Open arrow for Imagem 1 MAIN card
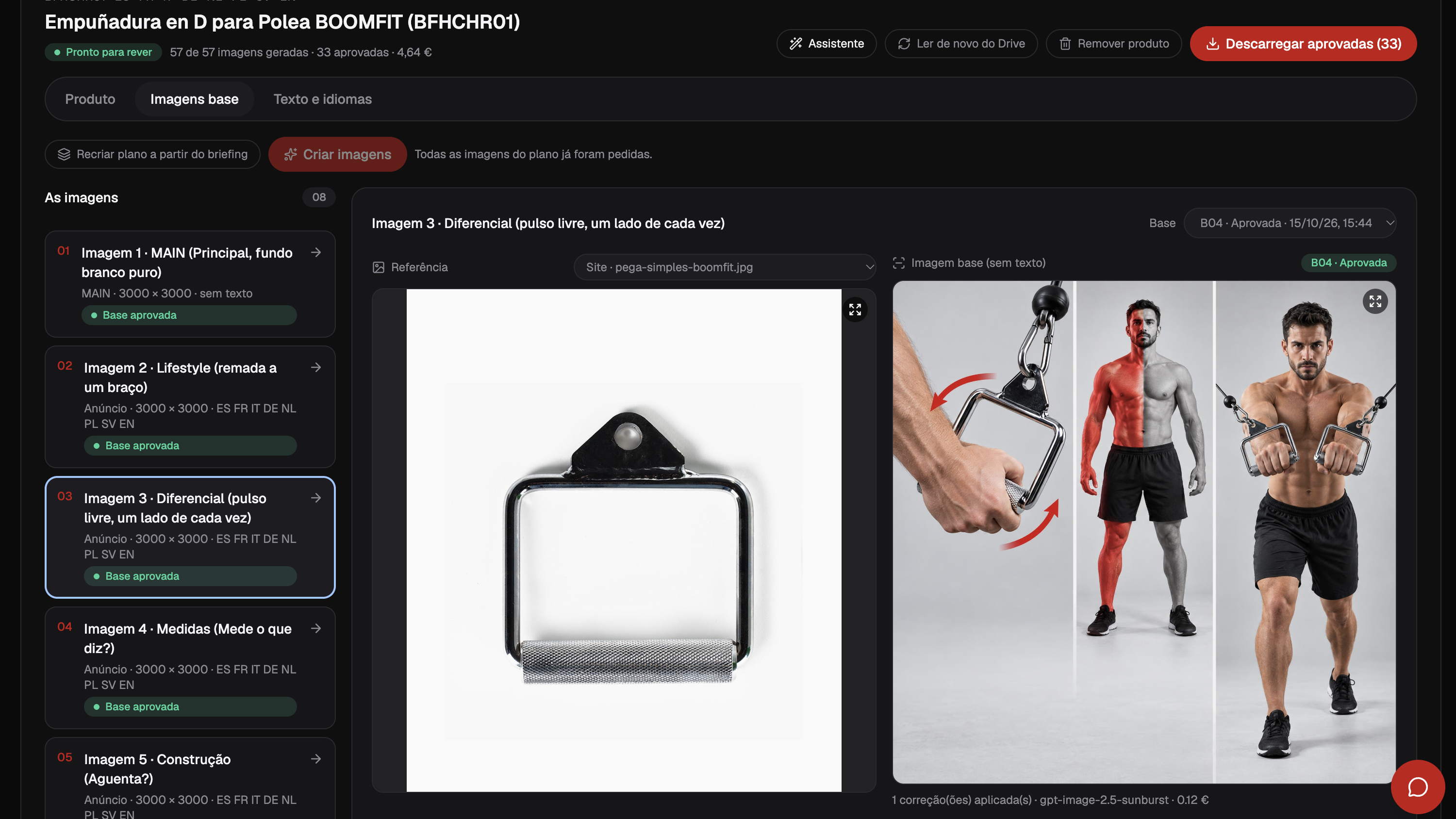1456x819 pixels. pyautogui.click(x=316, y=252)
